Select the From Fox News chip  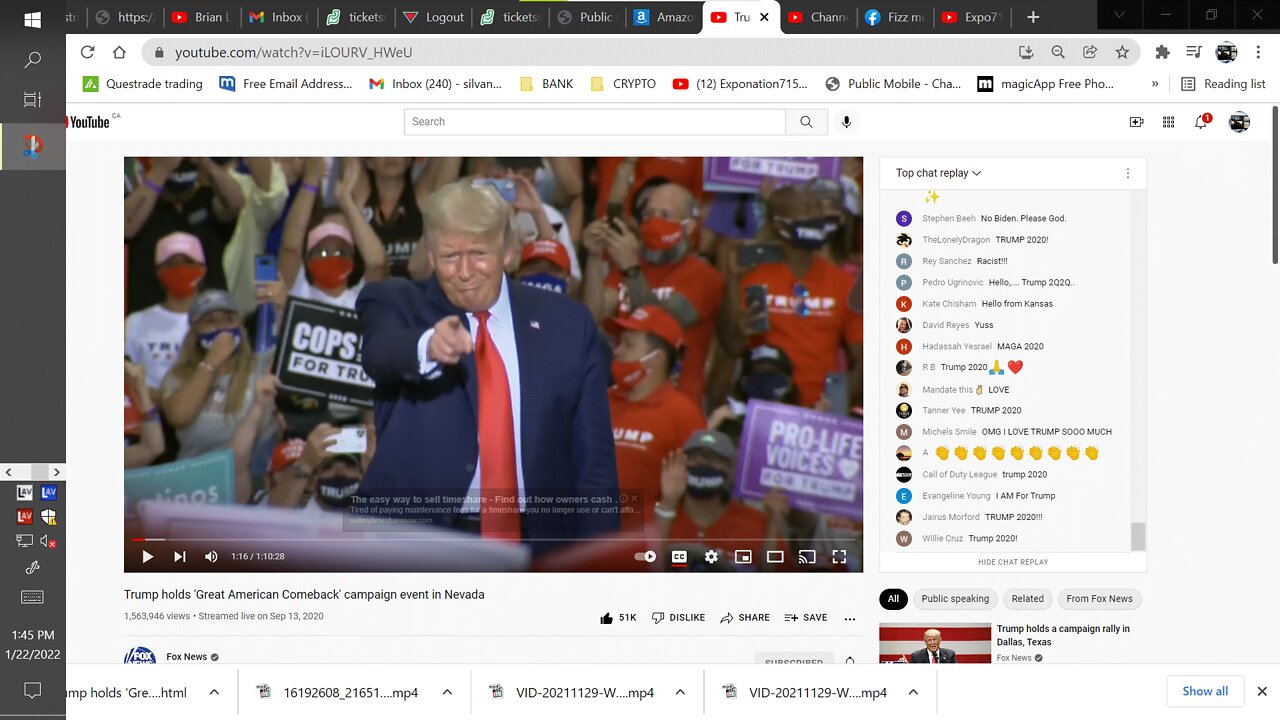click(x=1099, y=599)
